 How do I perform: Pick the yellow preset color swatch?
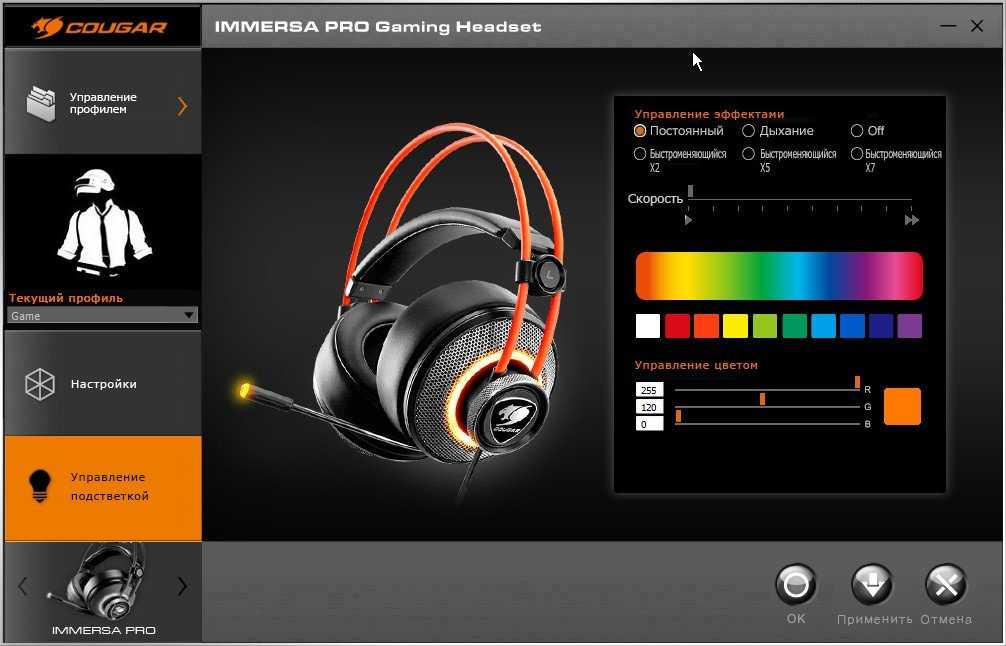735,326
